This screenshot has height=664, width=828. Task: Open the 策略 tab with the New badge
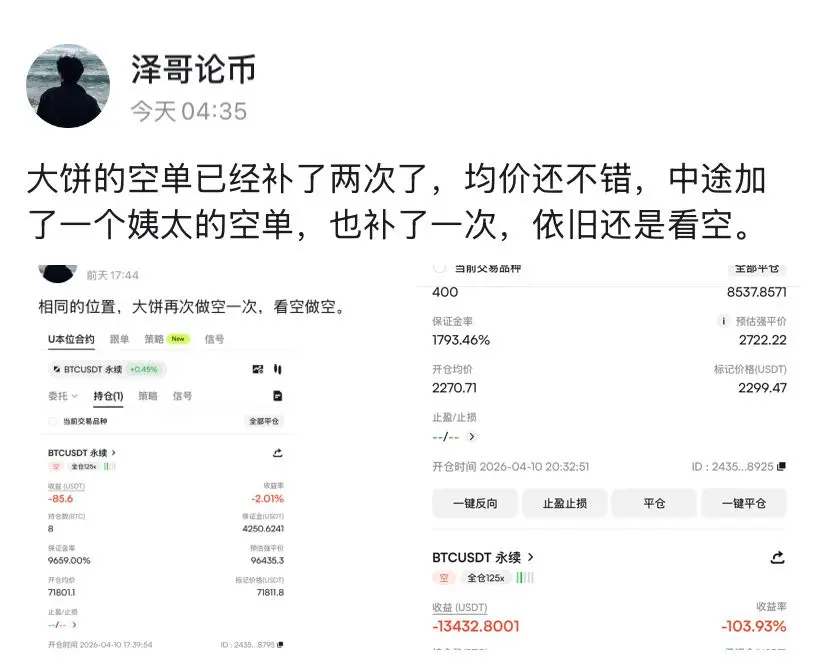pos(167,339)
